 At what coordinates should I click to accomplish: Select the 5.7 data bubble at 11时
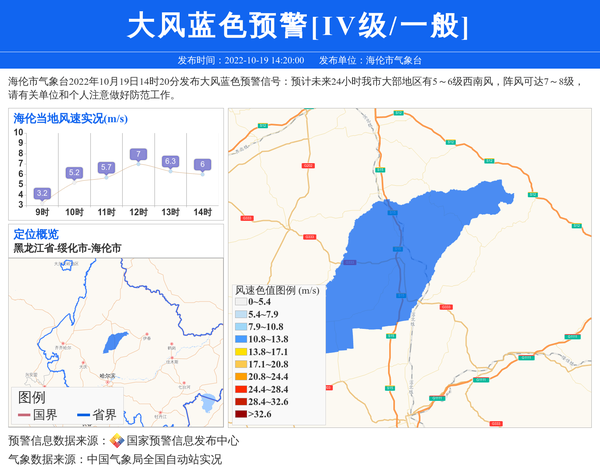[106, 167]
